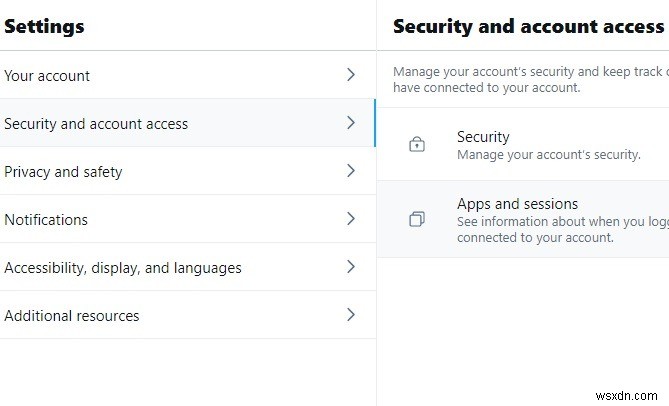Expand the Privacy and safety chevron
669x406 pixels.
click(x=350, y=171)
